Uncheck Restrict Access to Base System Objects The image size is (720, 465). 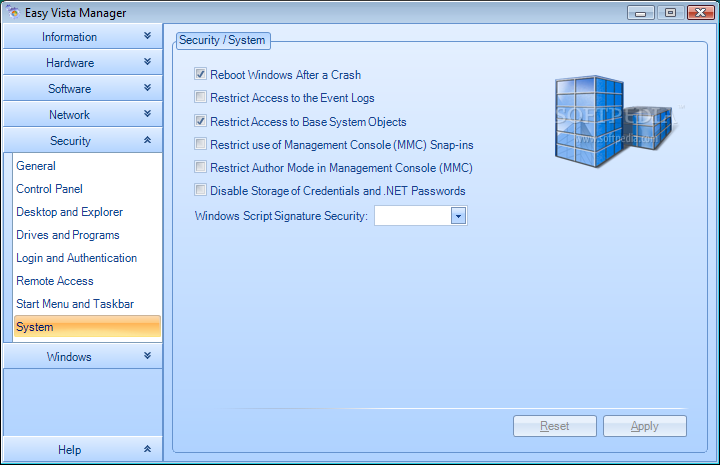pos(200,121)
